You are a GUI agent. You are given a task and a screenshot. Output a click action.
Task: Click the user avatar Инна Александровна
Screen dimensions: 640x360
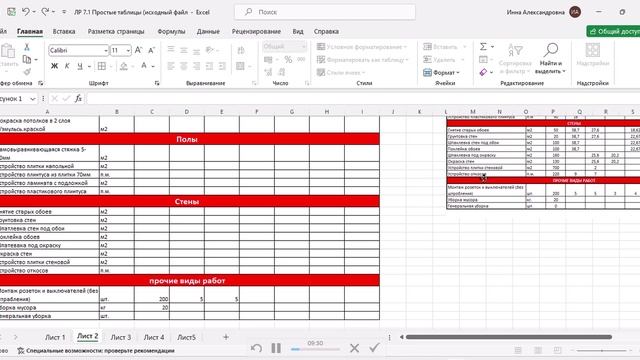pyautogui.click(x=575, y=12)
